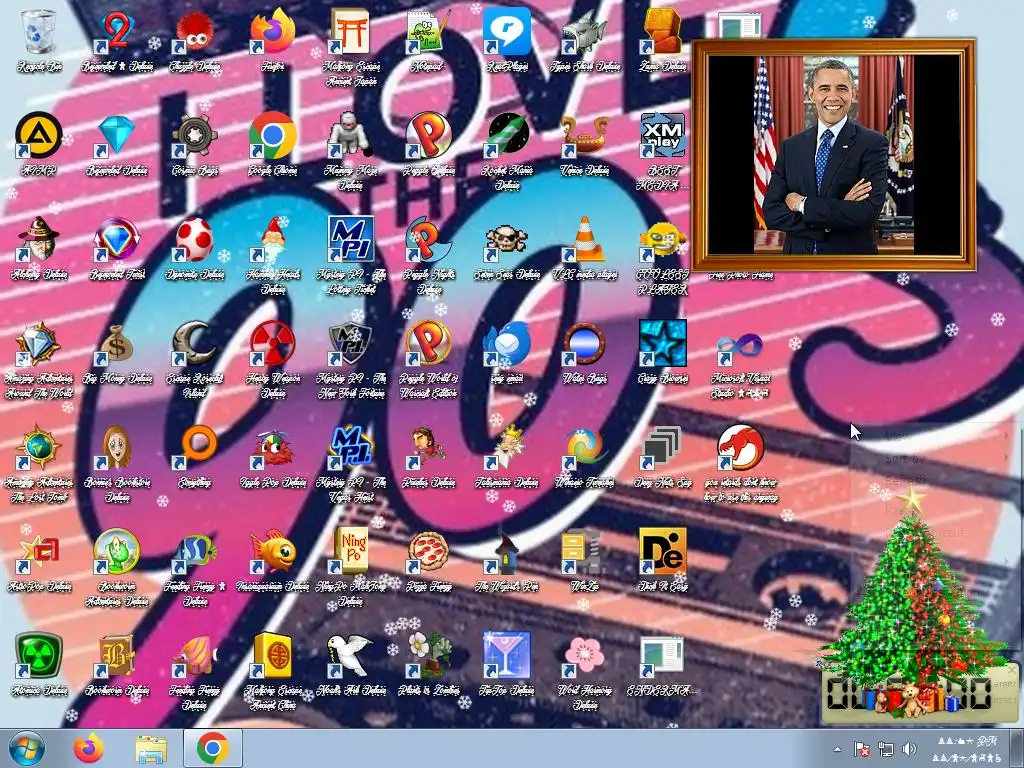Open the Chuzzle Deluxe red fuzzball icon
This screenshot has width=1024, height=768.
(x=195, y=31)
